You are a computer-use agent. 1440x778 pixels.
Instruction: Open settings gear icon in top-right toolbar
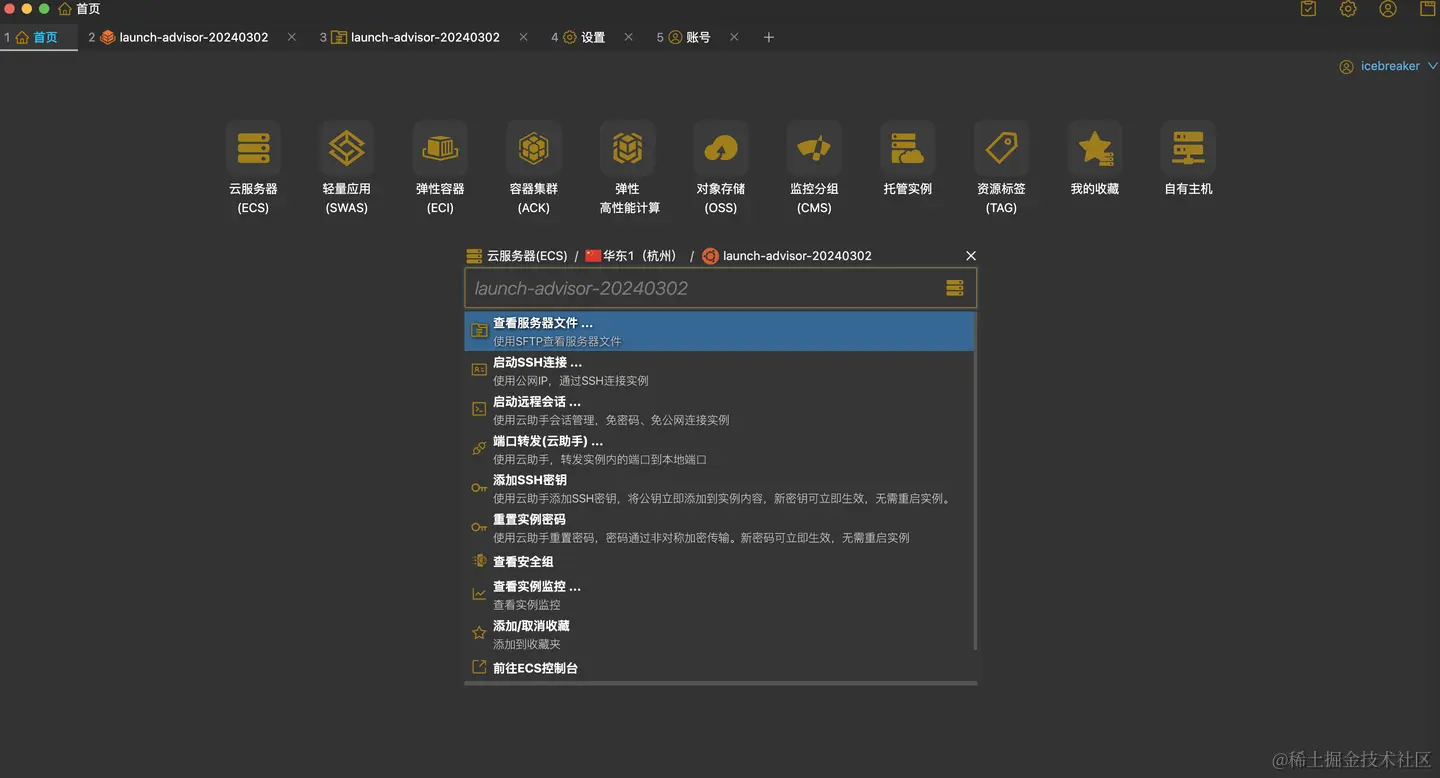pyautogui.click(x=1348, y=9)
